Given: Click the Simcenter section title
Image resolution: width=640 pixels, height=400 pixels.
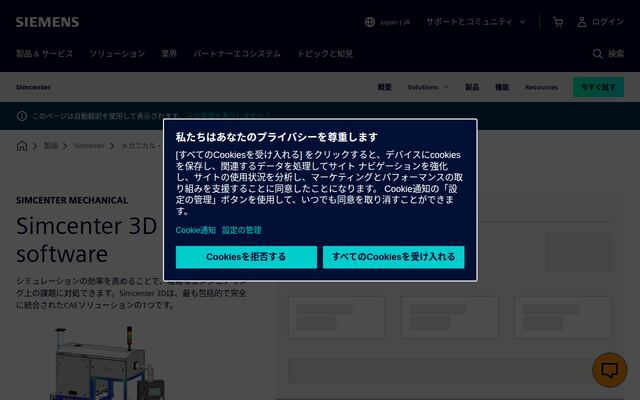Looking at the screenshot, I should [x=33, y=87].
